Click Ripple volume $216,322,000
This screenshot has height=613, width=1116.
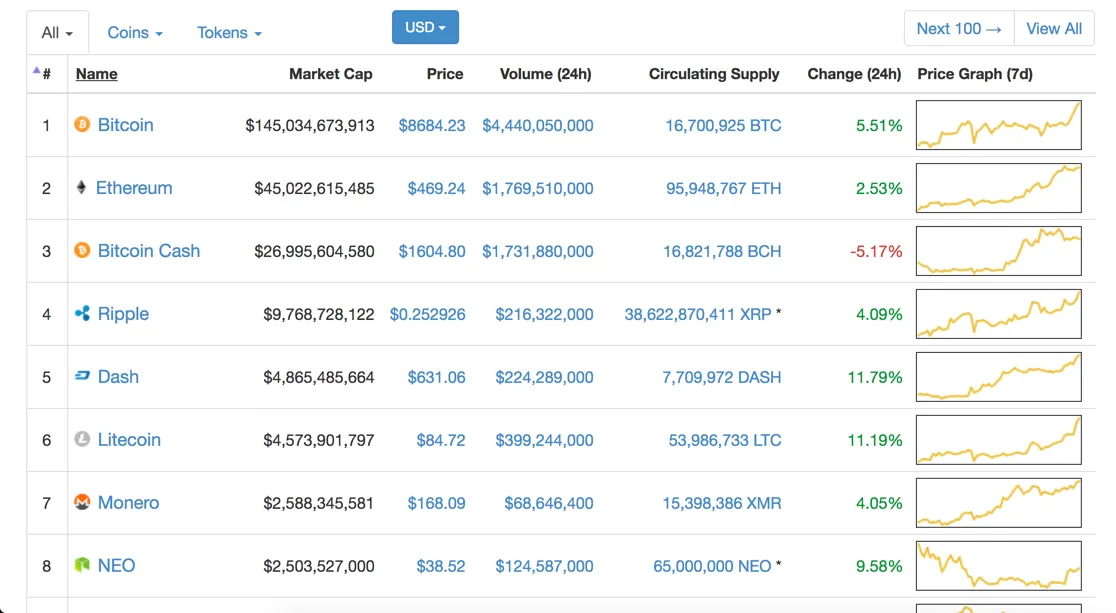point(544,315)
